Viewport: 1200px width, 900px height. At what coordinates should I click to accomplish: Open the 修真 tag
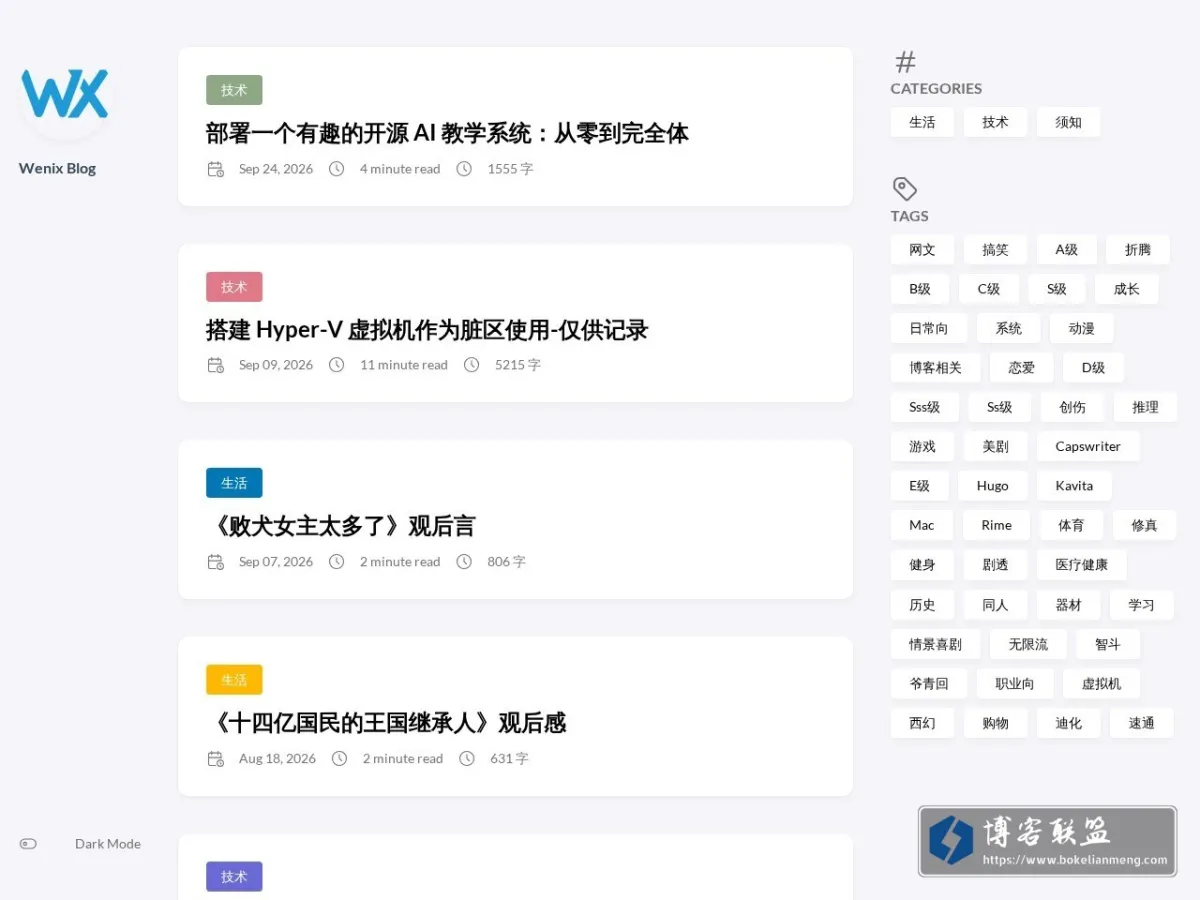pyautogui.click(x=1144, y=525)
